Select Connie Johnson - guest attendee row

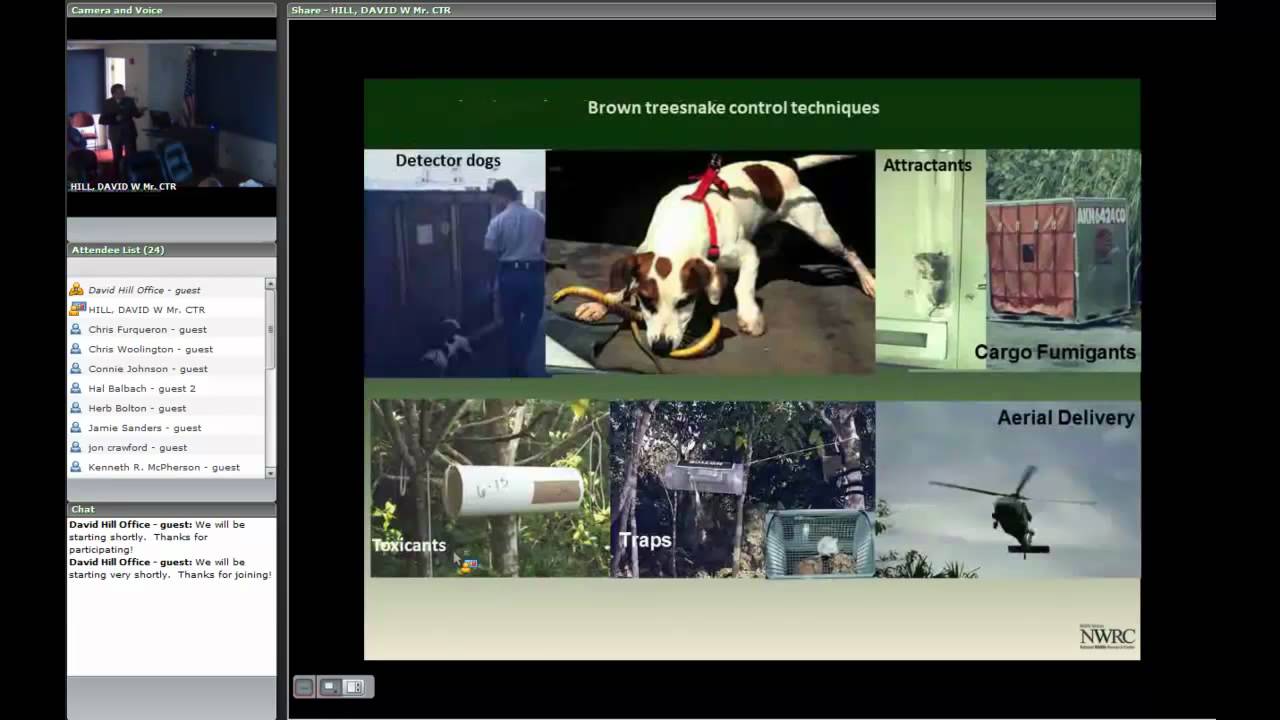click(166, 369)
